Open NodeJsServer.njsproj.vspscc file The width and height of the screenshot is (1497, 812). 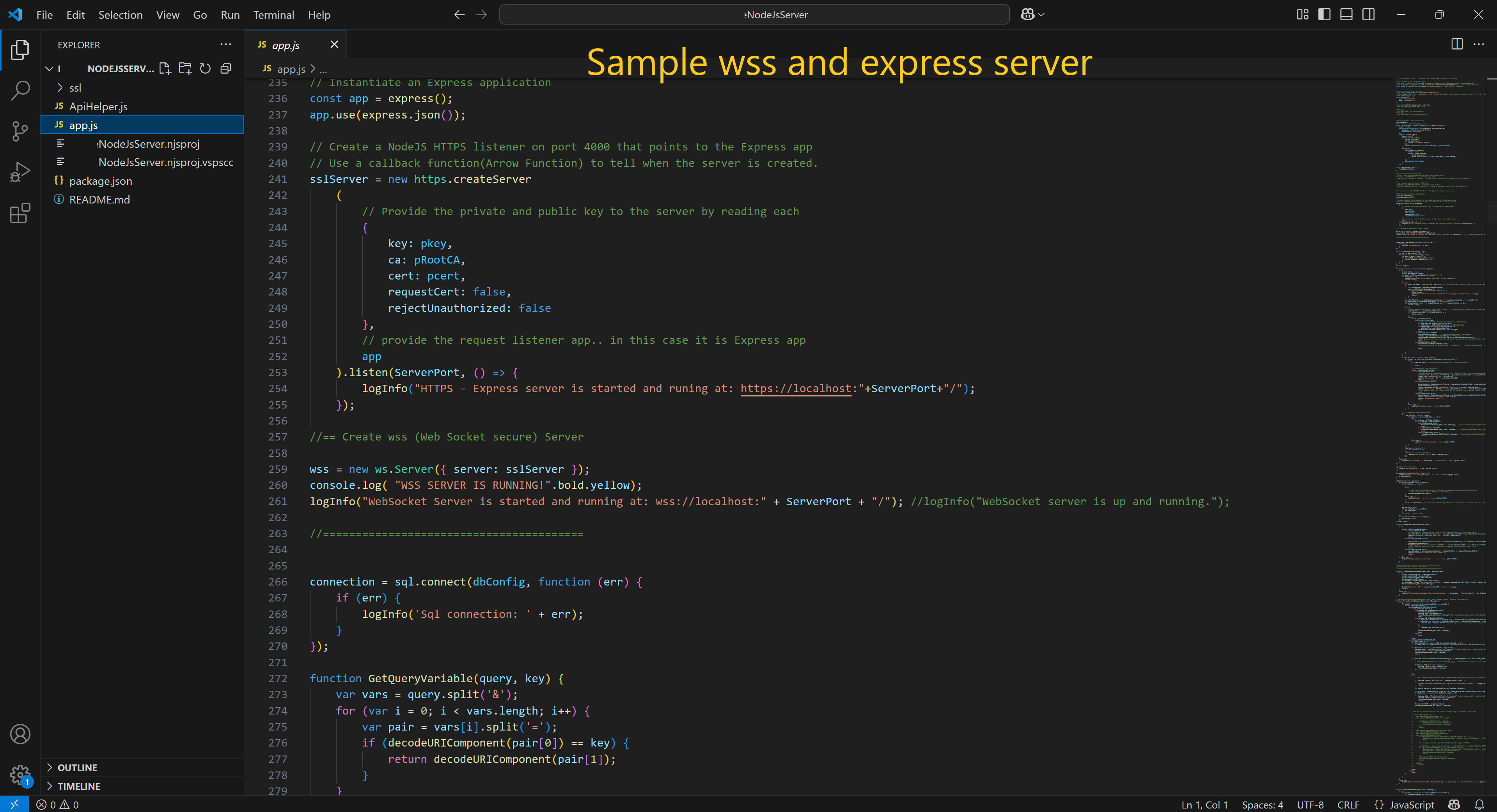142,162
